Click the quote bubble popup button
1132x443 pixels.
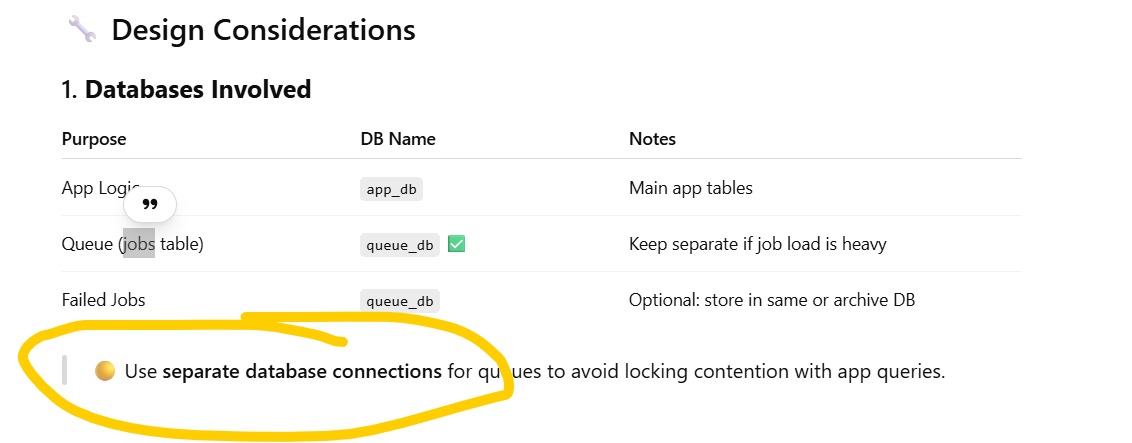pos(150,205)
